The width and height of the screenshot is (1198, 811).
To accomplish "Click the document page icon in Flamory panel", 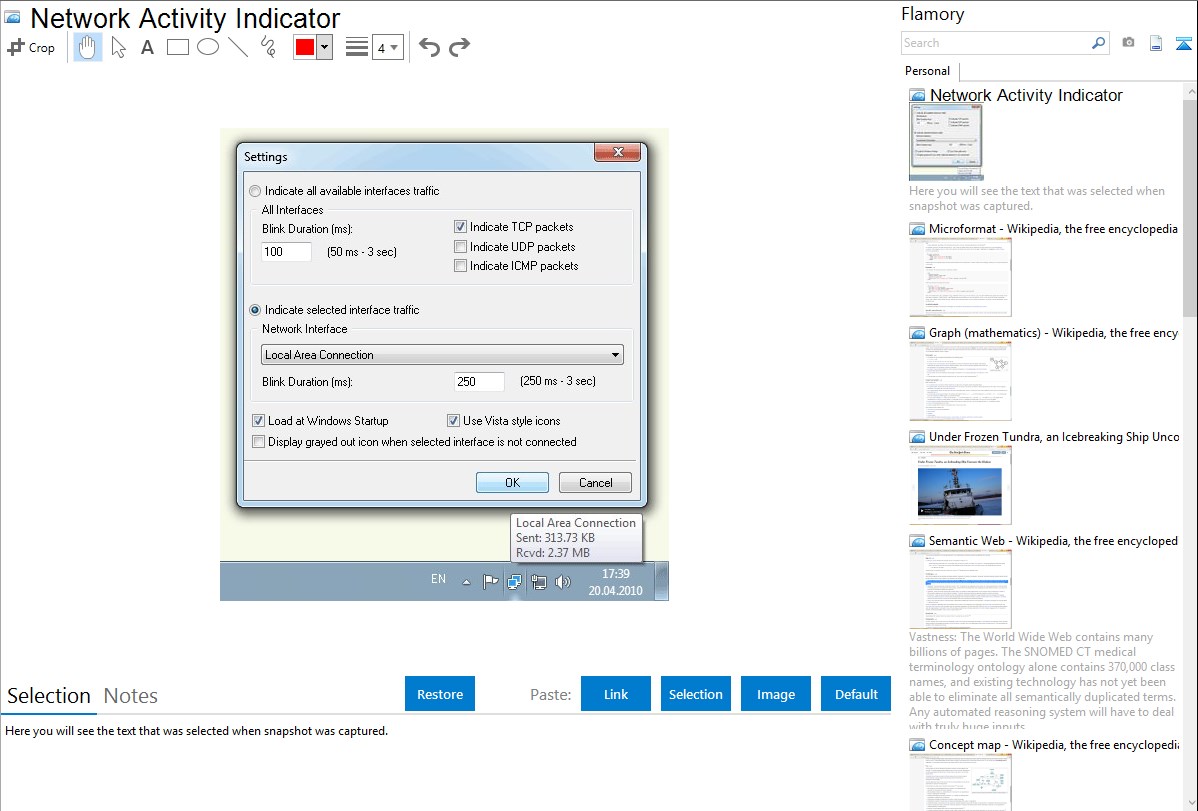I will [1156, 43].
